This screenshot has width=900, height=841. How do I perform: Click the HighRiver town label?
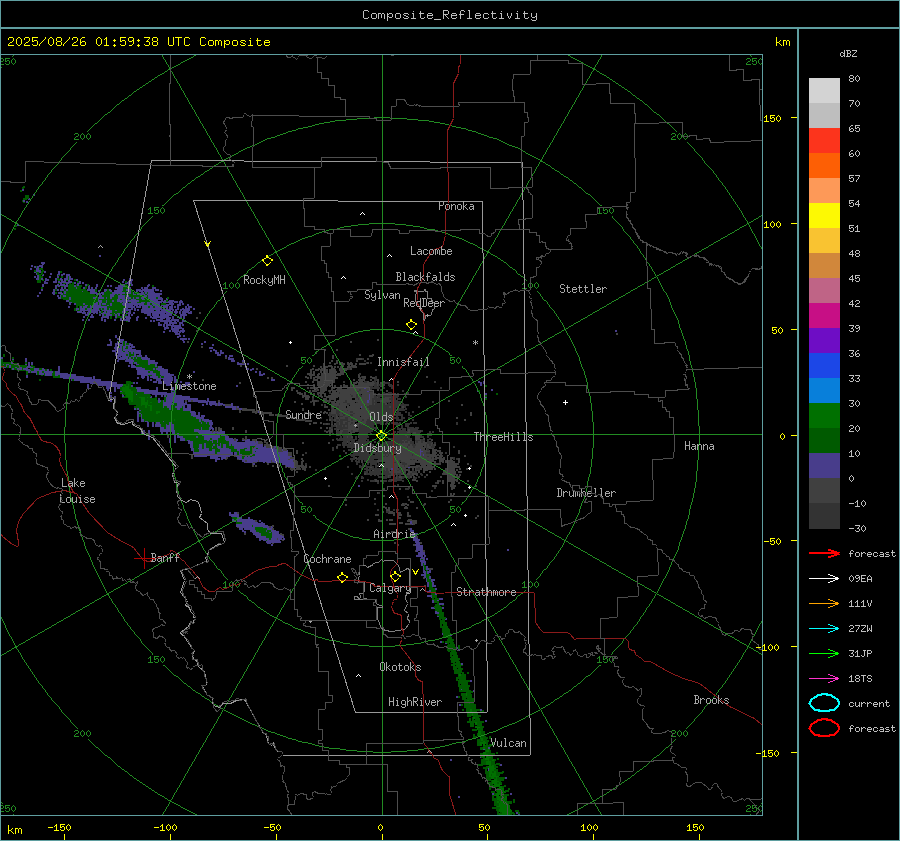click(415, 702)
